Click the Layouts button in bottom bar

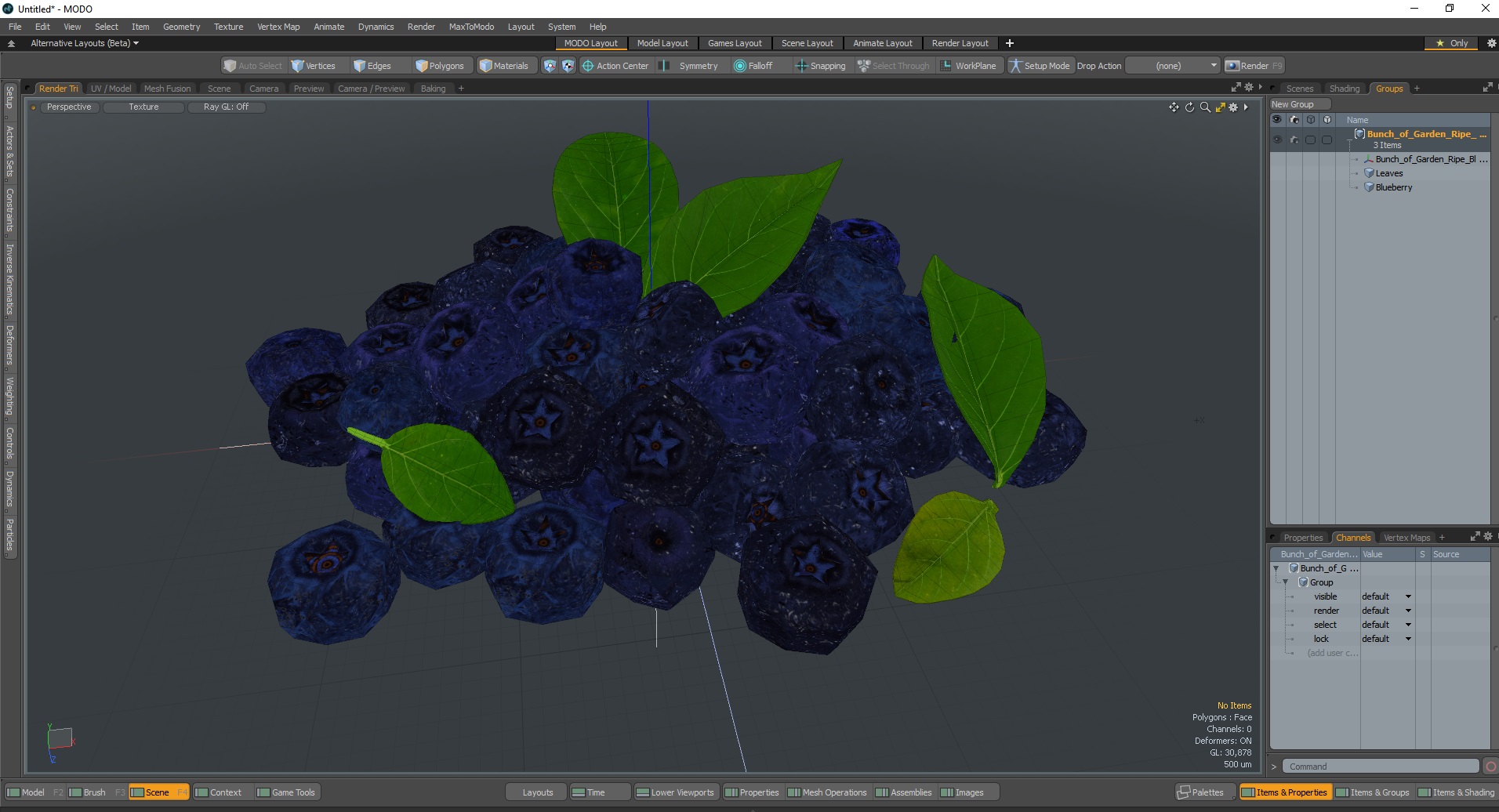tap(537, 792)
